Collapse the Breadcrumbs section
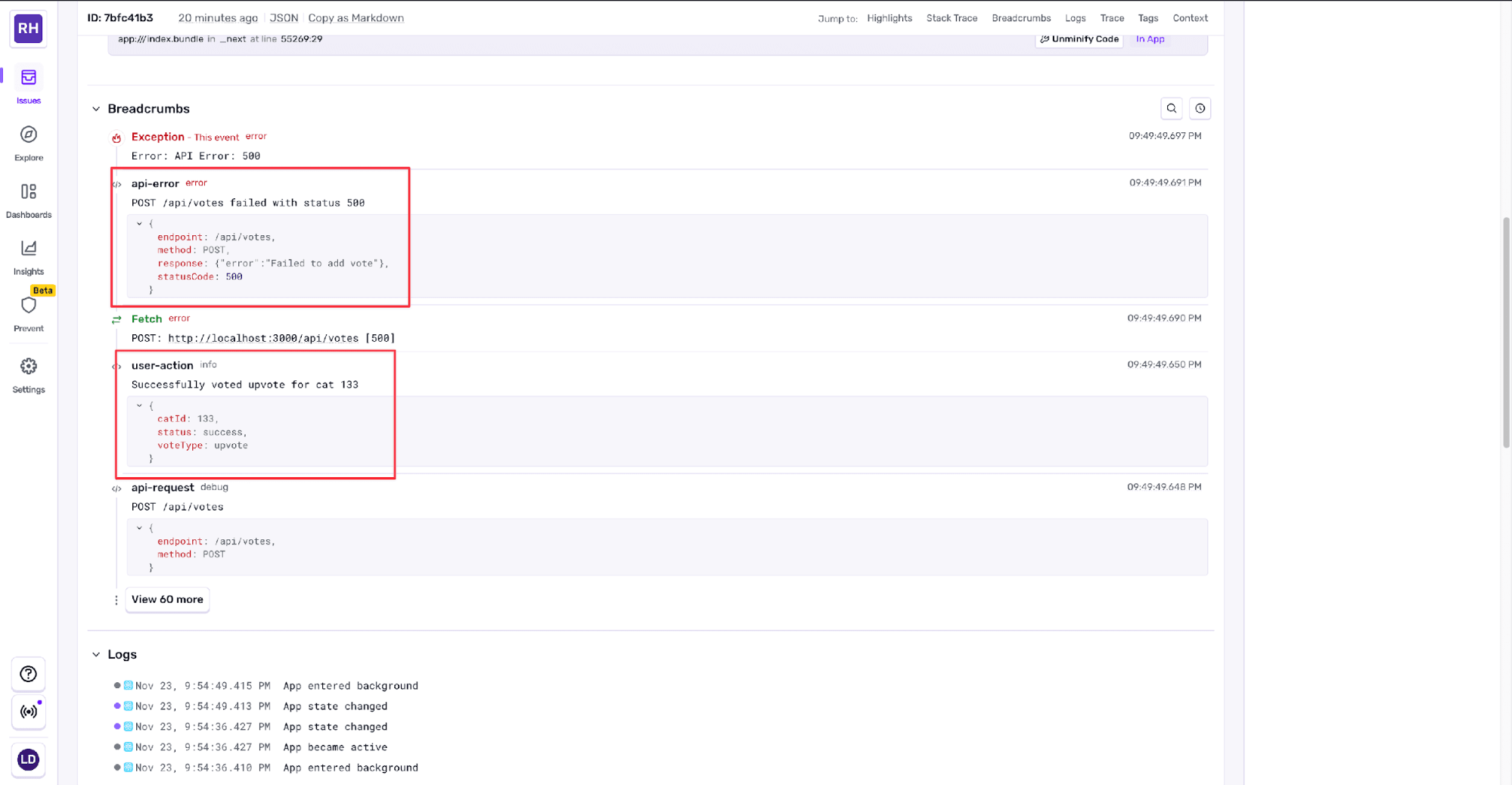1512x785 pixels. click(96, 108)
